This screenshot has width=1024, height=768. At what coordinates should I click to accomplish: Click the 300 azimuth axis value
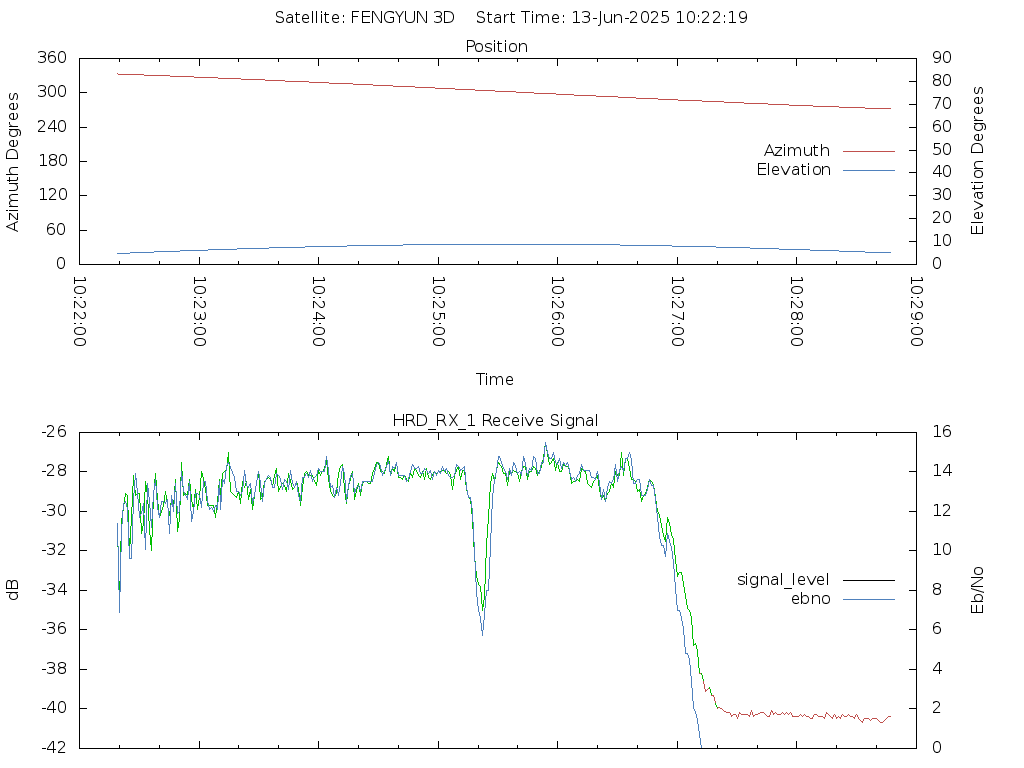(52, 92)
